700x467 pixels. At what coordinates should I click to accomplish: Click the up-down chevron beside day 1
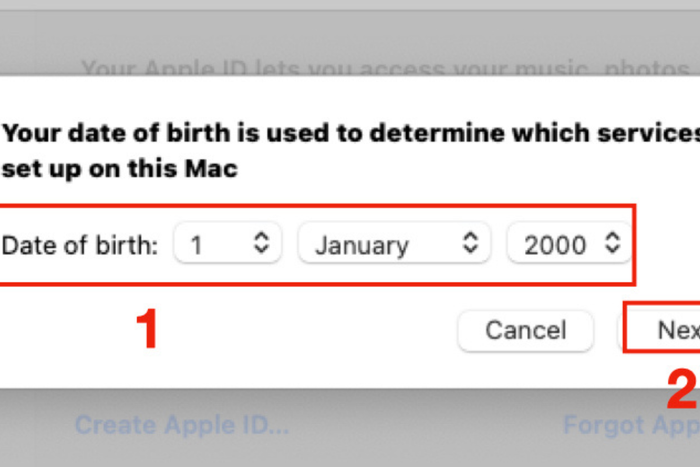click(x=261, y=243)
